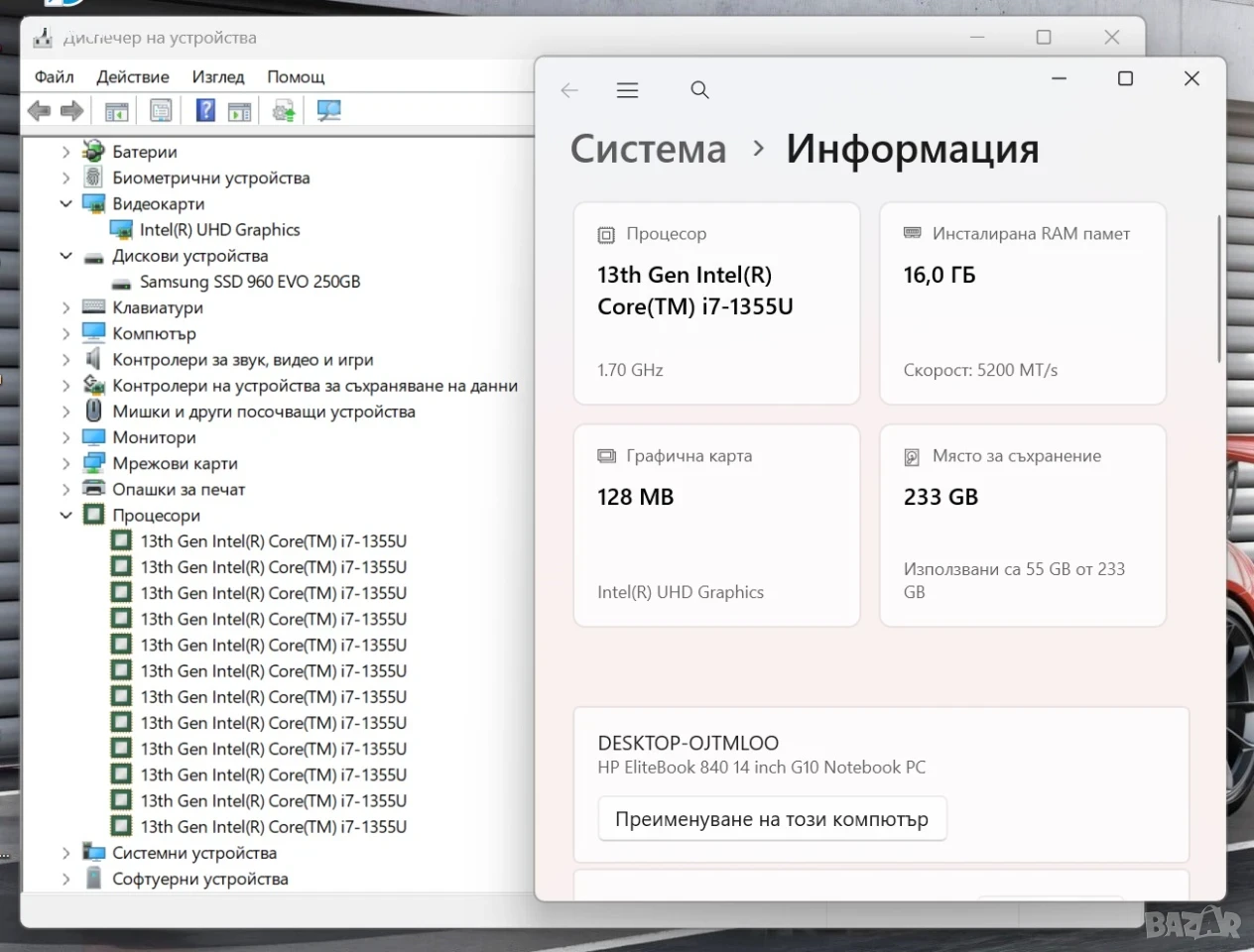Image resolution: width=1254 pixels, height=952 pixels.
Task: Select Intel(R) UHD Graphics device
Action: [x=219, y=230]
